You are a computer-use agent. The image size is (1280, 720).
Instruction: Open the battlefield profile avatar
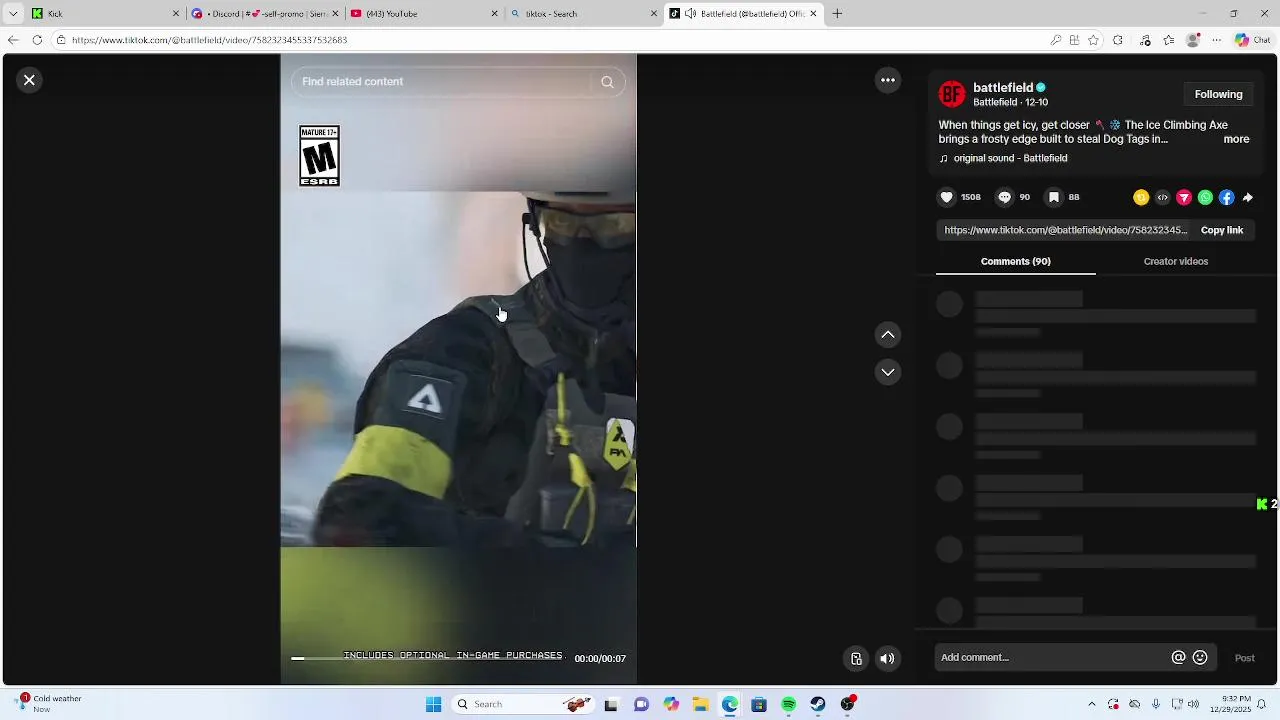(952, 94)
